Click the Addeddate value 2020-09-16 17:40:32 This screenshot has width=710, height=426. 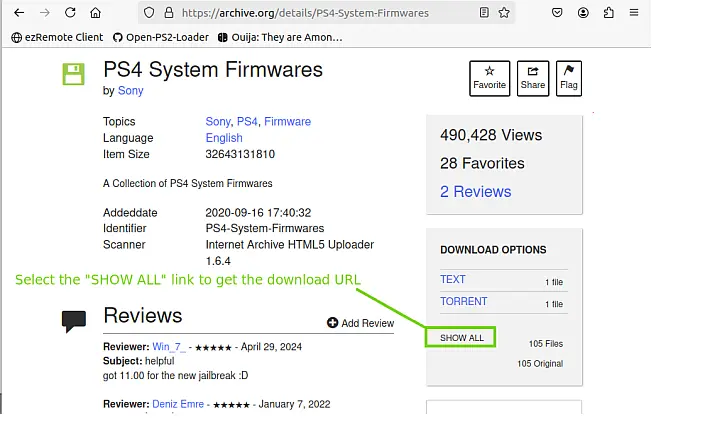click(258, 212)
